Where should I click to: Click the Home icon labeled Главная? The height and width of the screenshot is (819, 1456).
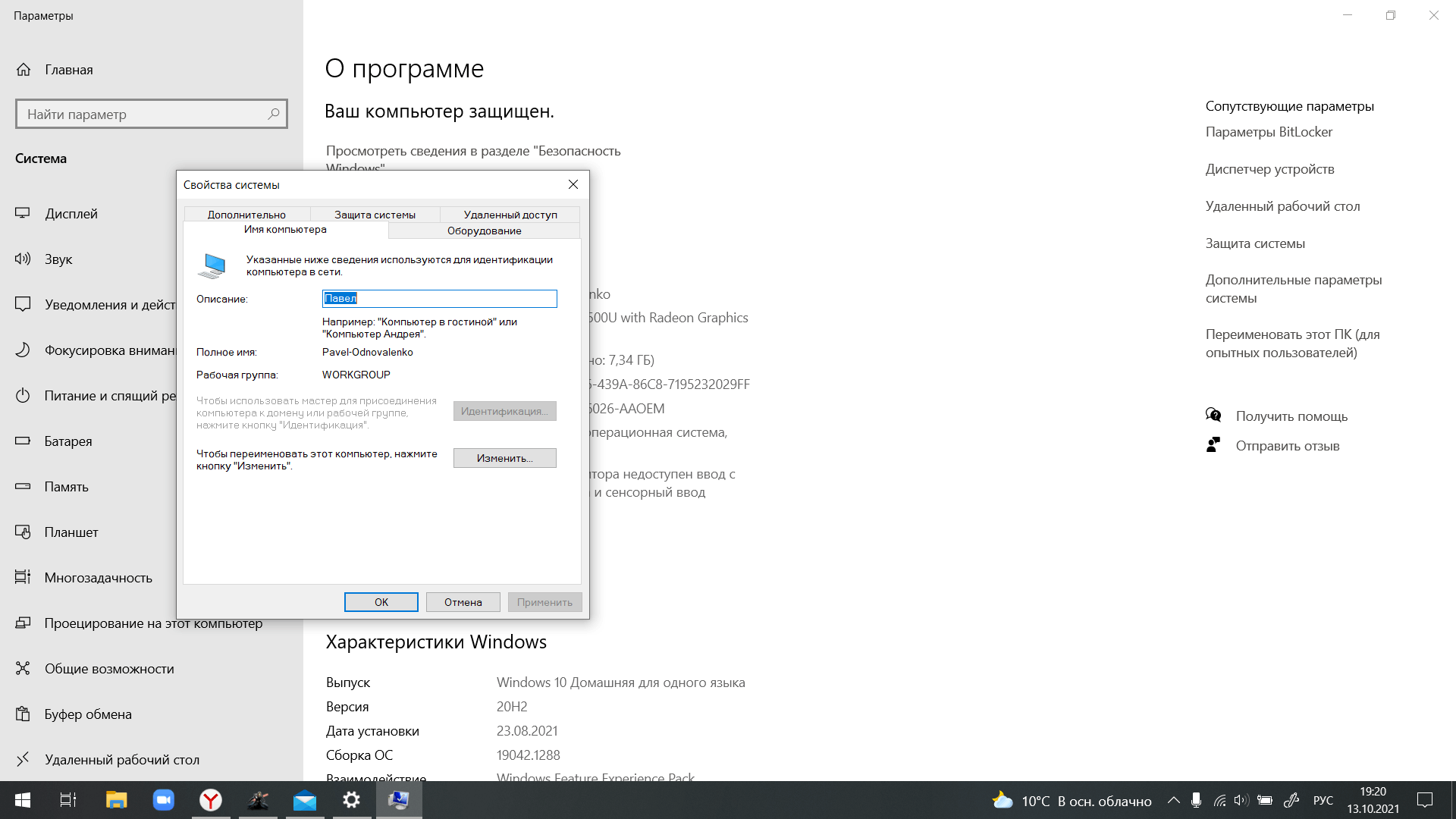pyautogui.click(x=24, y=70)
